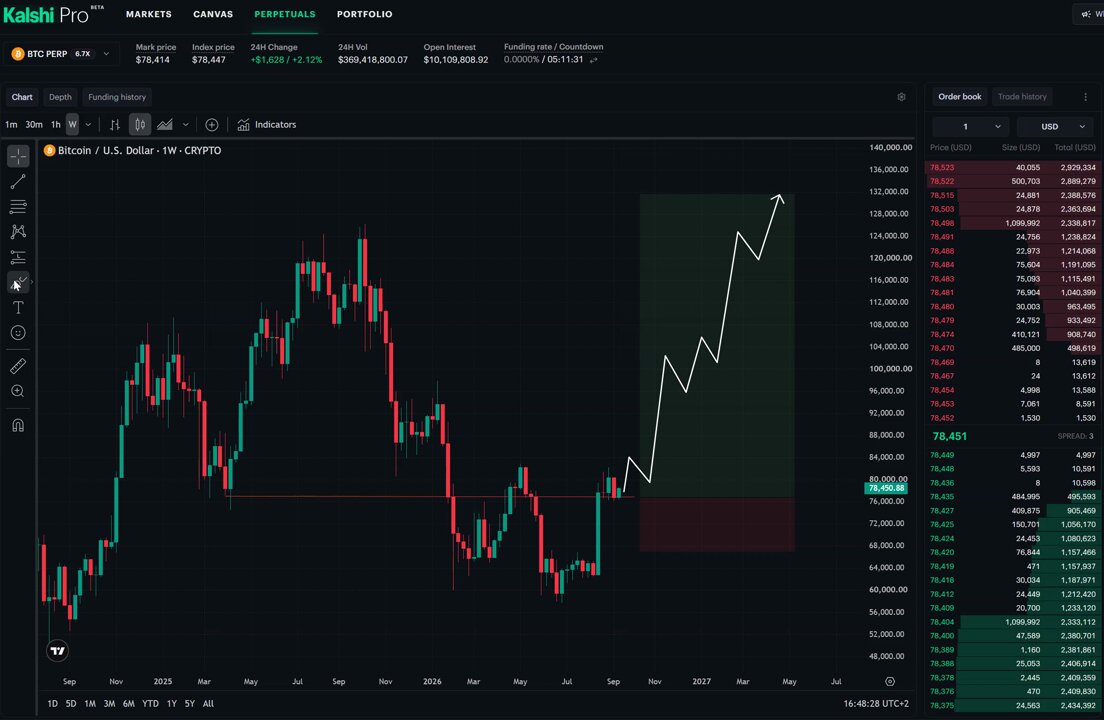The image size is (1104, 720).
Task: Open the order book grouping dropdown
Action: point(970,127)
